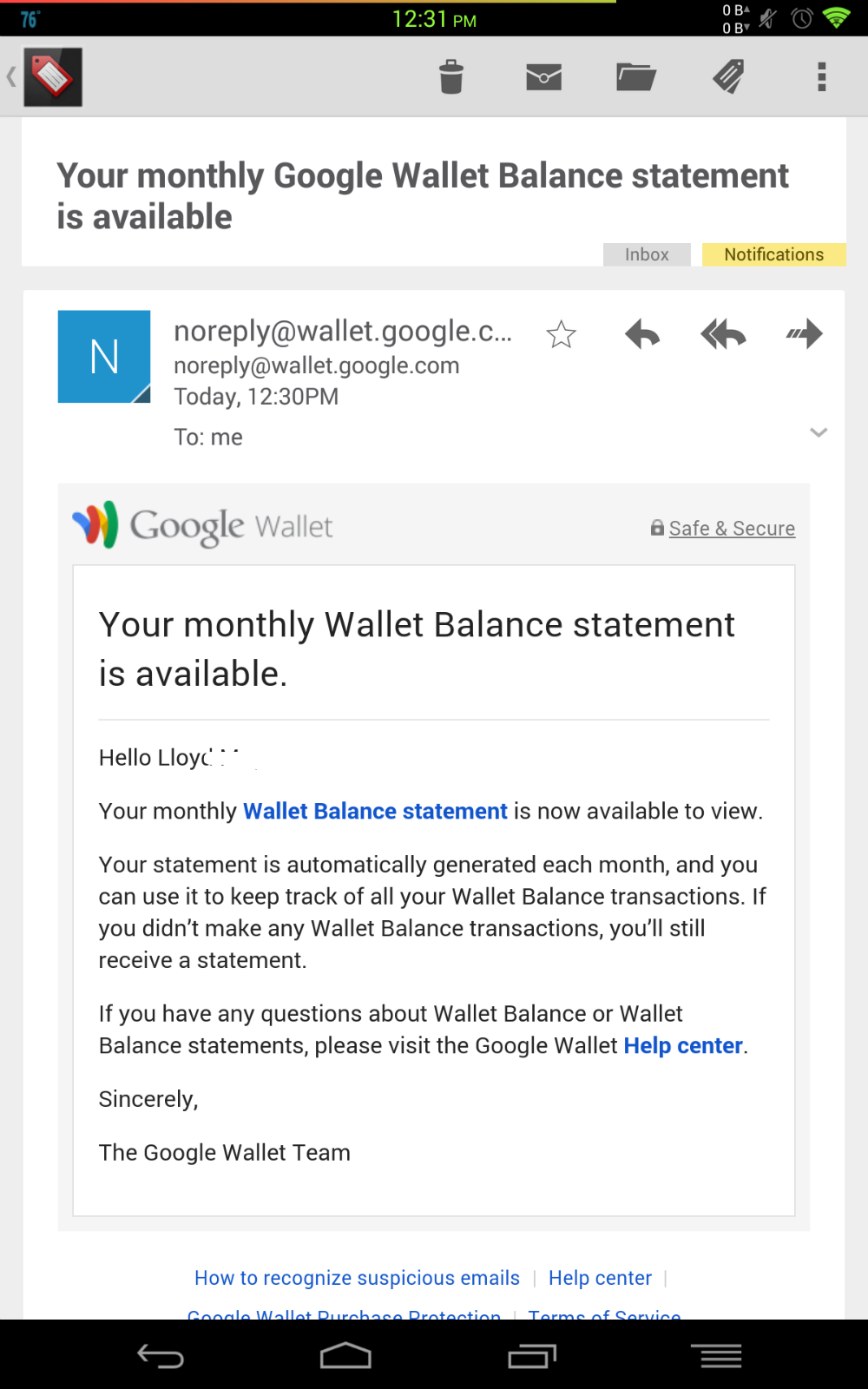
Task: Forward this email
Action: tap(805, 334)
